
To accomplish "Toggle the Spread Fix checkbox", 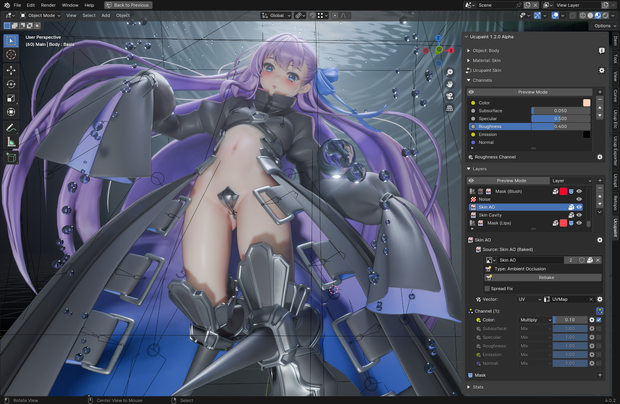I will 487,289.
